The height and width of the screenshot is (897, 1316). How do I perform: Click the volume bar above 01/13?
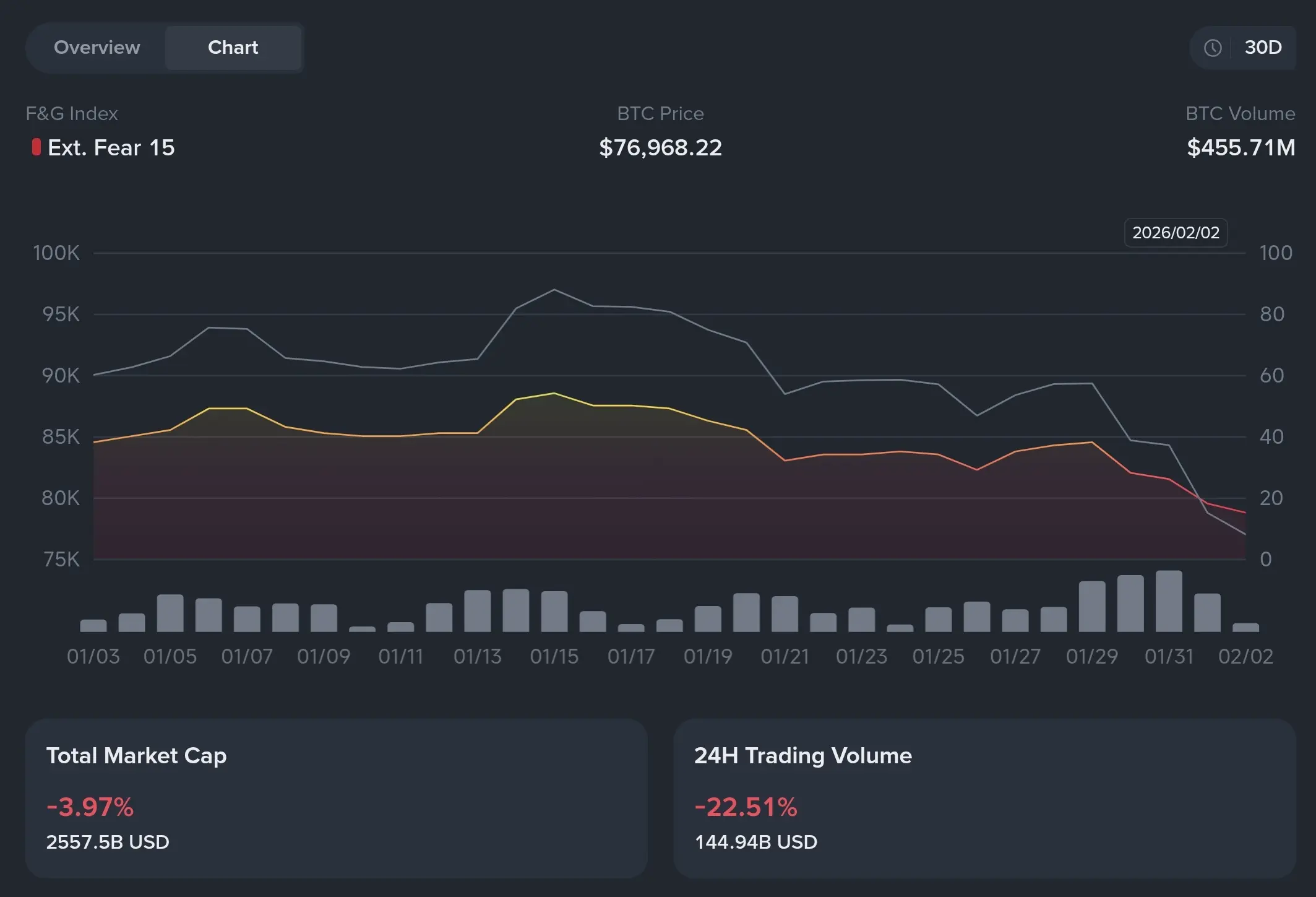(477, 611)
